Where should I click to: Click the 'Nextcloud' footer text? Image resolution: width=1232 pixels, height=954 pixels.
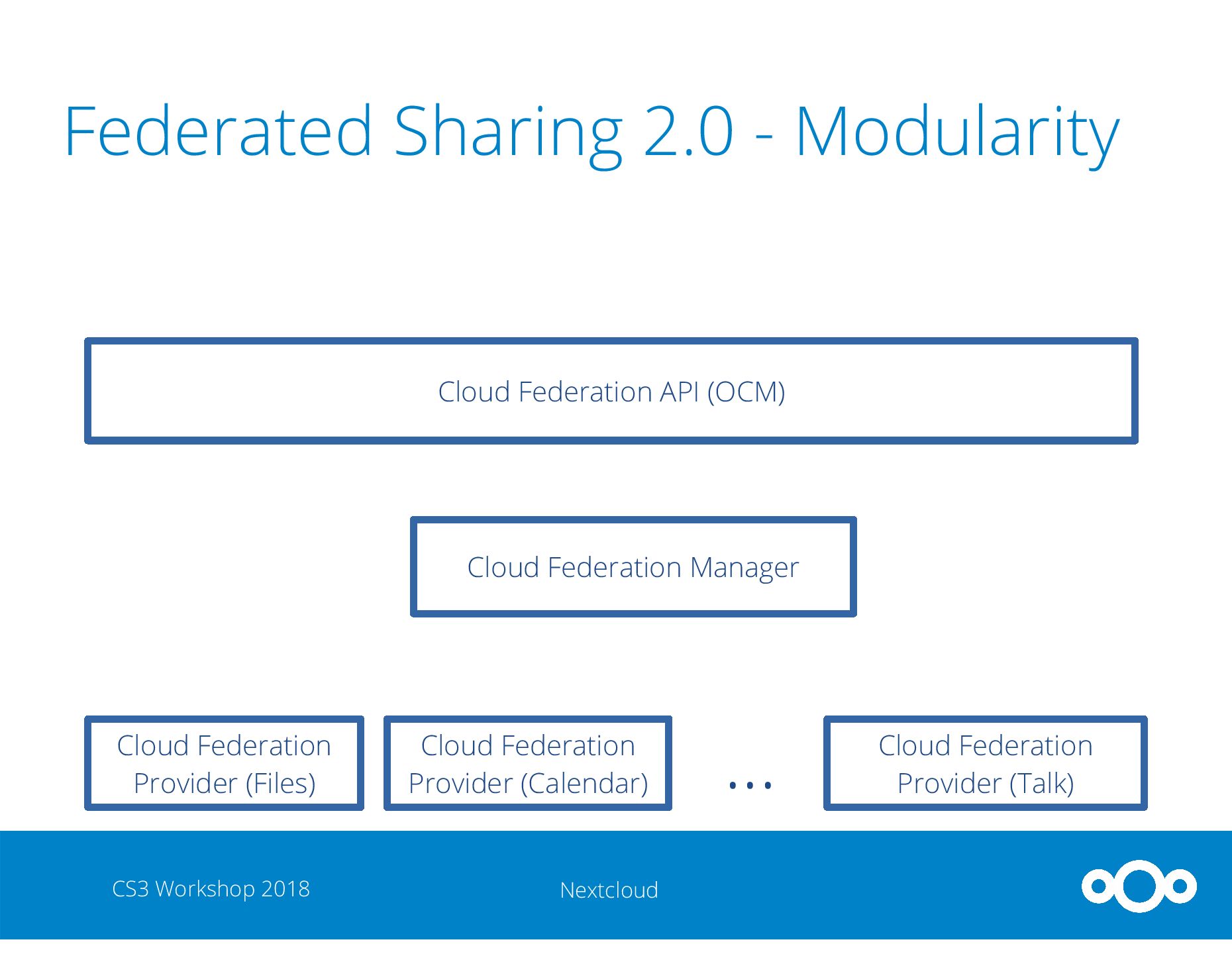pos(609,890)
